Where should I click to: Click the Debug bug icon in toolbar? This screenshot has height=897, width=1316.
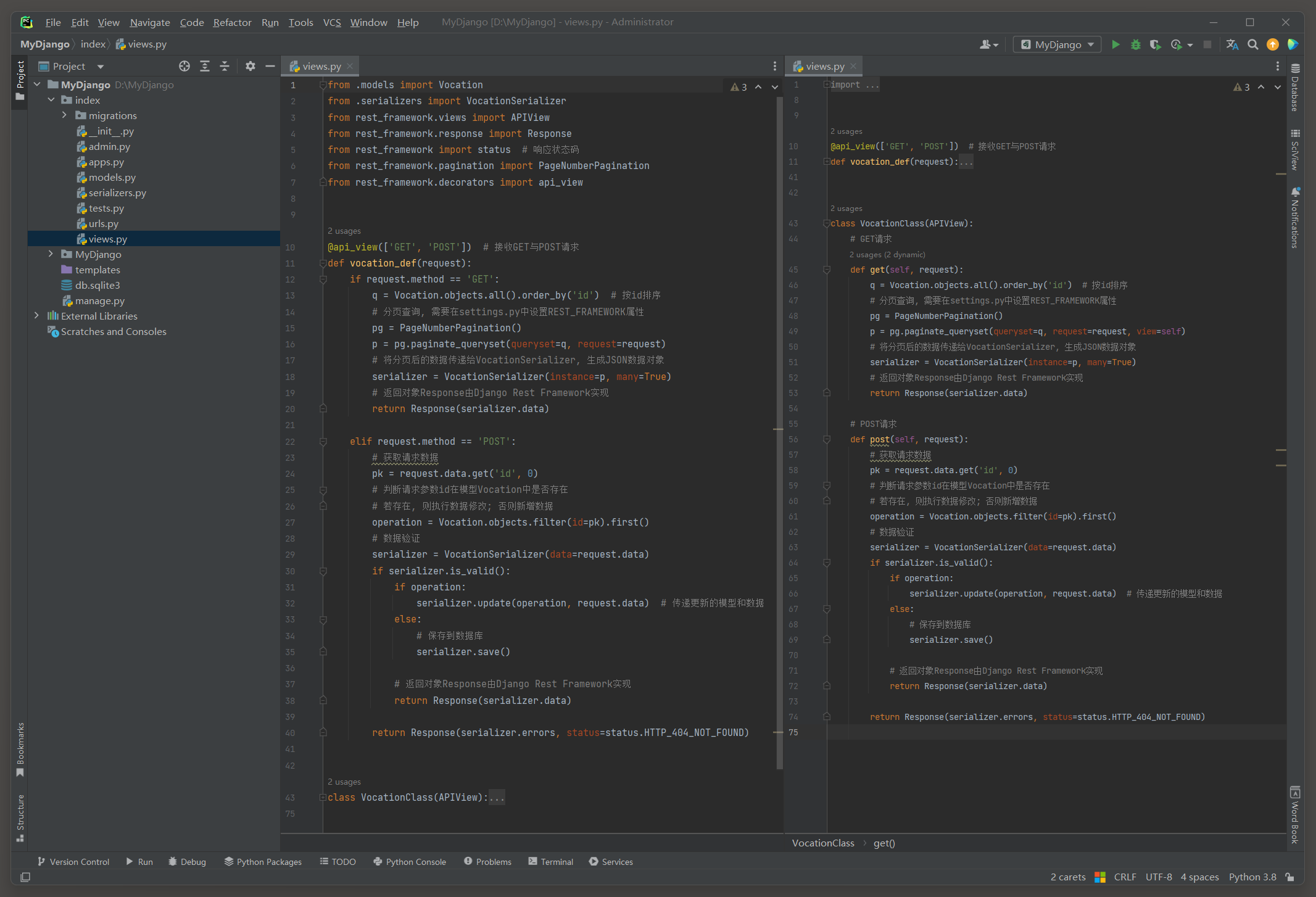click(1135, 44)
